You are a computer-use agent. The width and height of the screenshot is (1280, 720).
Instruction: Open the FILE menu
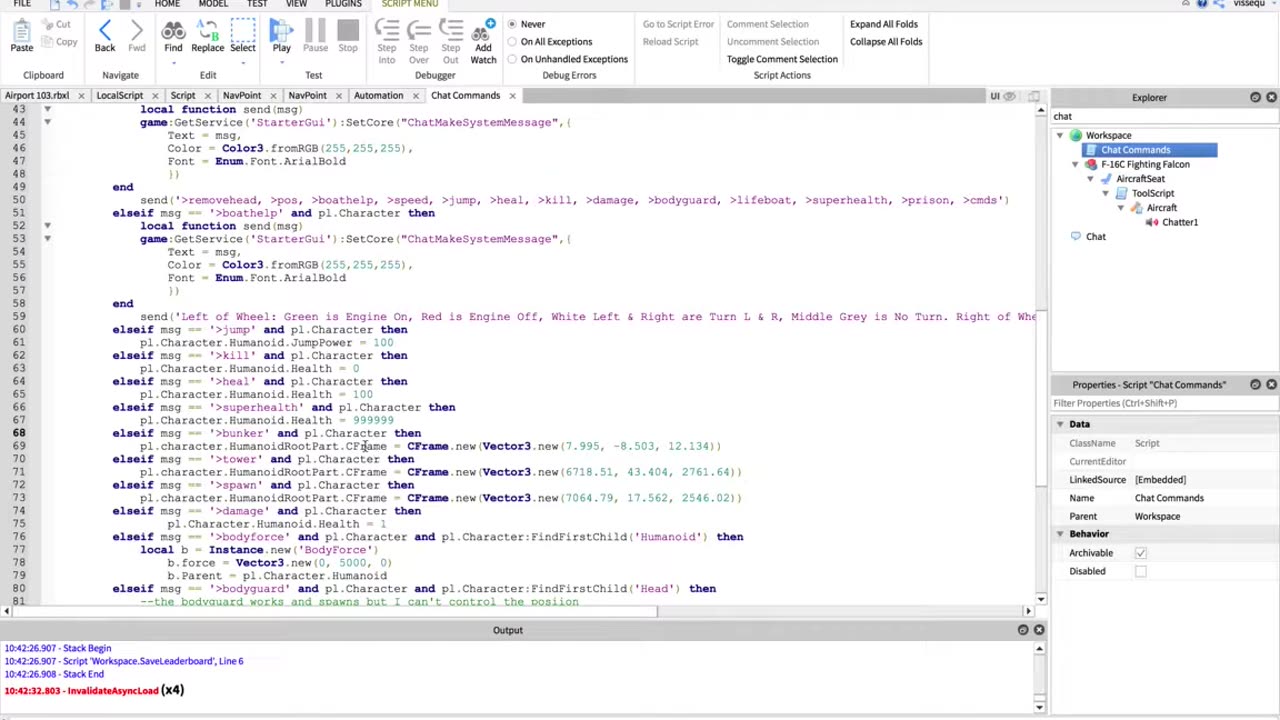pyautogui.click(x=21, y=4)
